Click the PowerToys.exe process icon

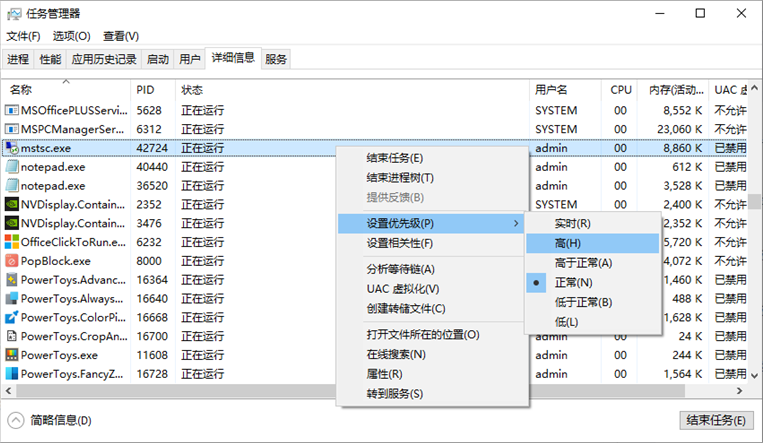[x=12, y=355]
